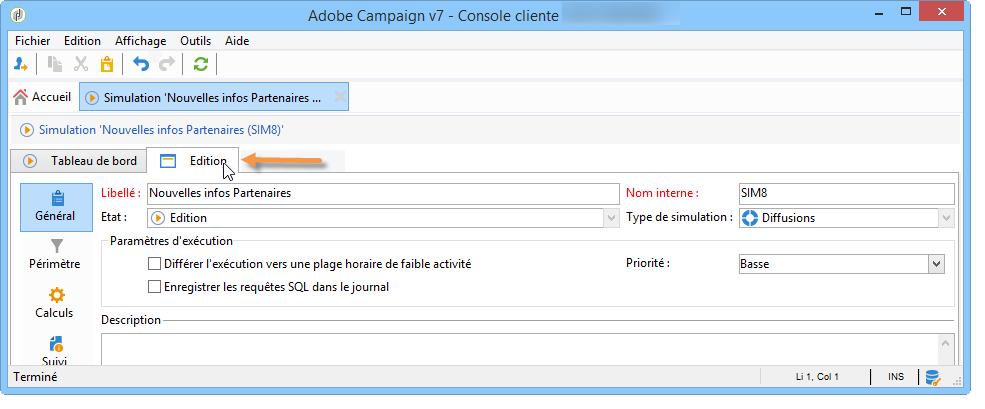Viewport: 985px width, 409px height.
Task: Enable Différer l'exécution vers plage horaire checkbox
Action: point(154,264)
